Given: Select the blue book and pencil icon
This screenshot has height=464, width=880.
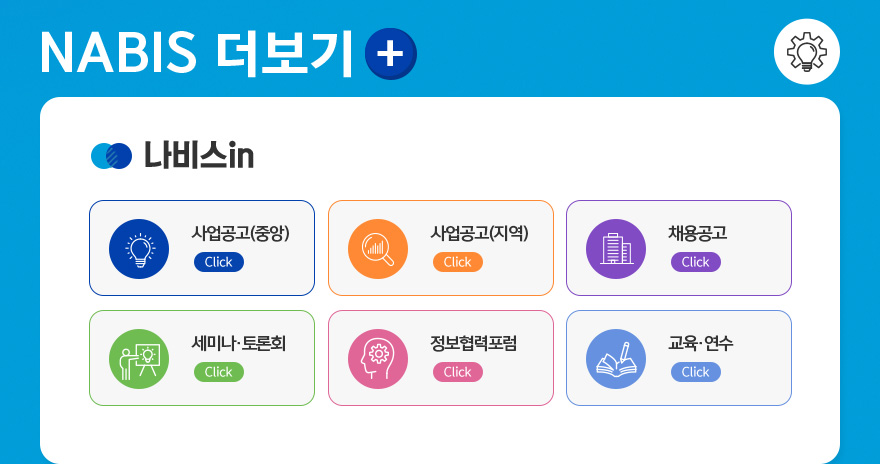Looking at the screenshot, I should pos(616,359).
